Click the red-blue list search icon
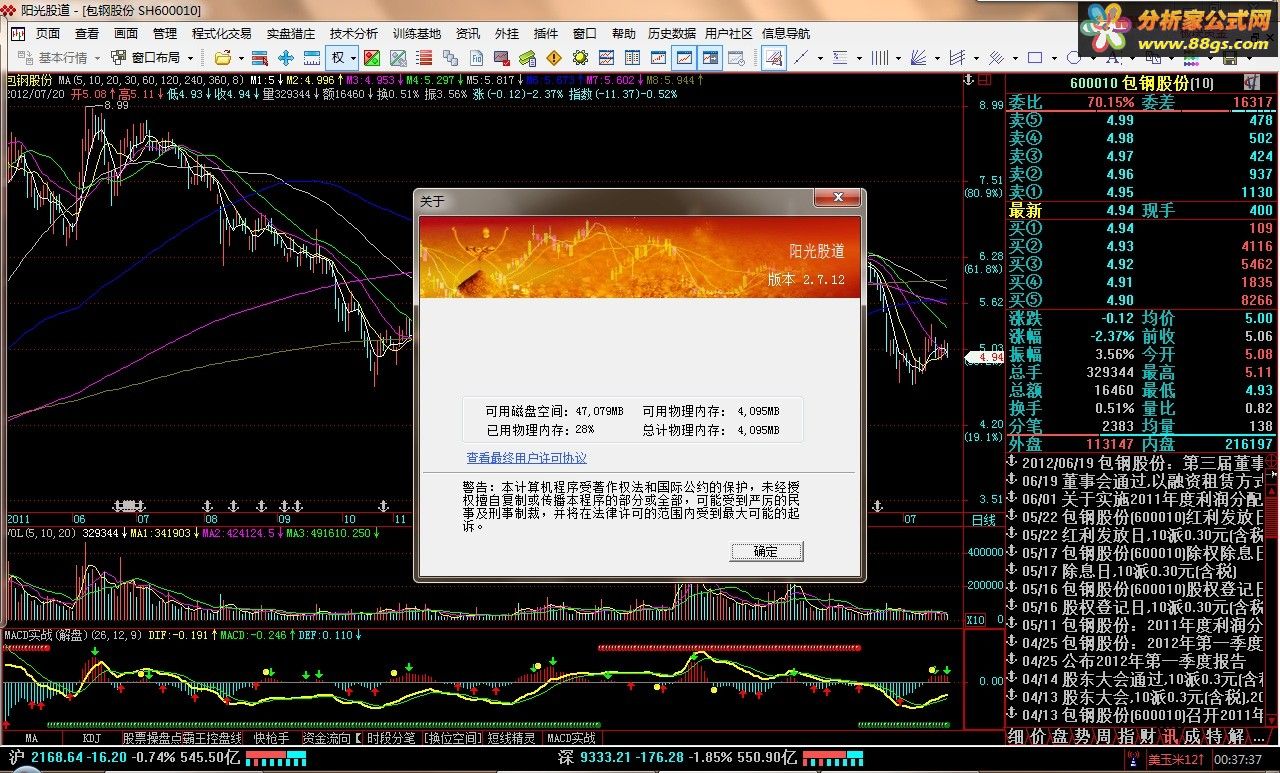The width and height of the screenshot is (1280, 773). [x=260, y=58]
